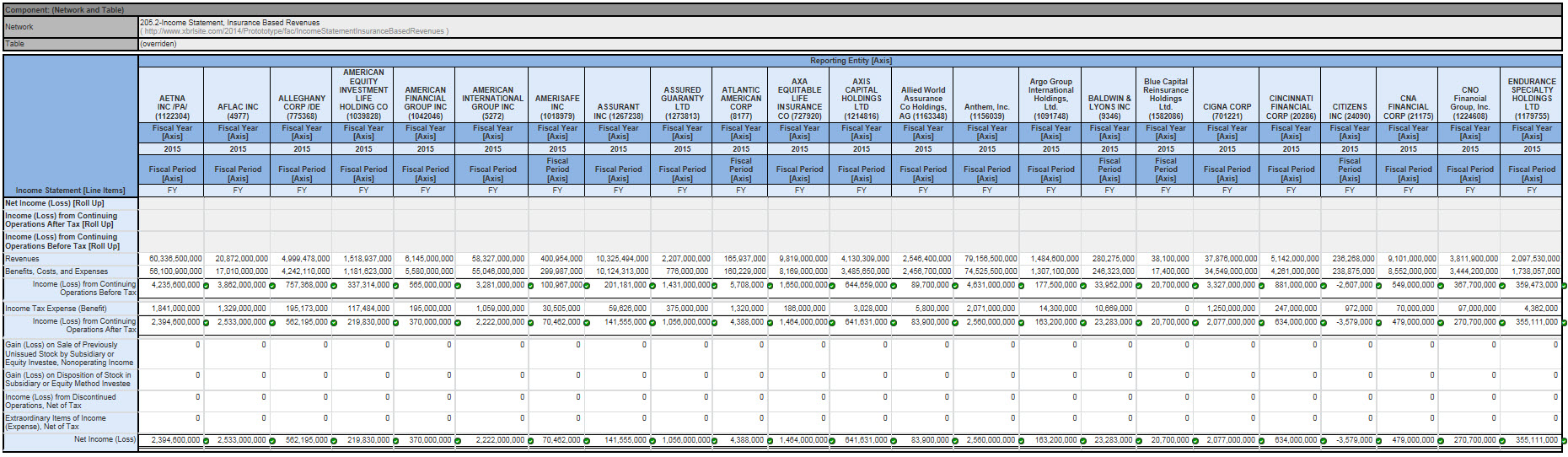The width and height of the screenshot is (1568, 457).
Task: Click Net Income (Loss) row check beside 163,200,000
Action: 1083,441
